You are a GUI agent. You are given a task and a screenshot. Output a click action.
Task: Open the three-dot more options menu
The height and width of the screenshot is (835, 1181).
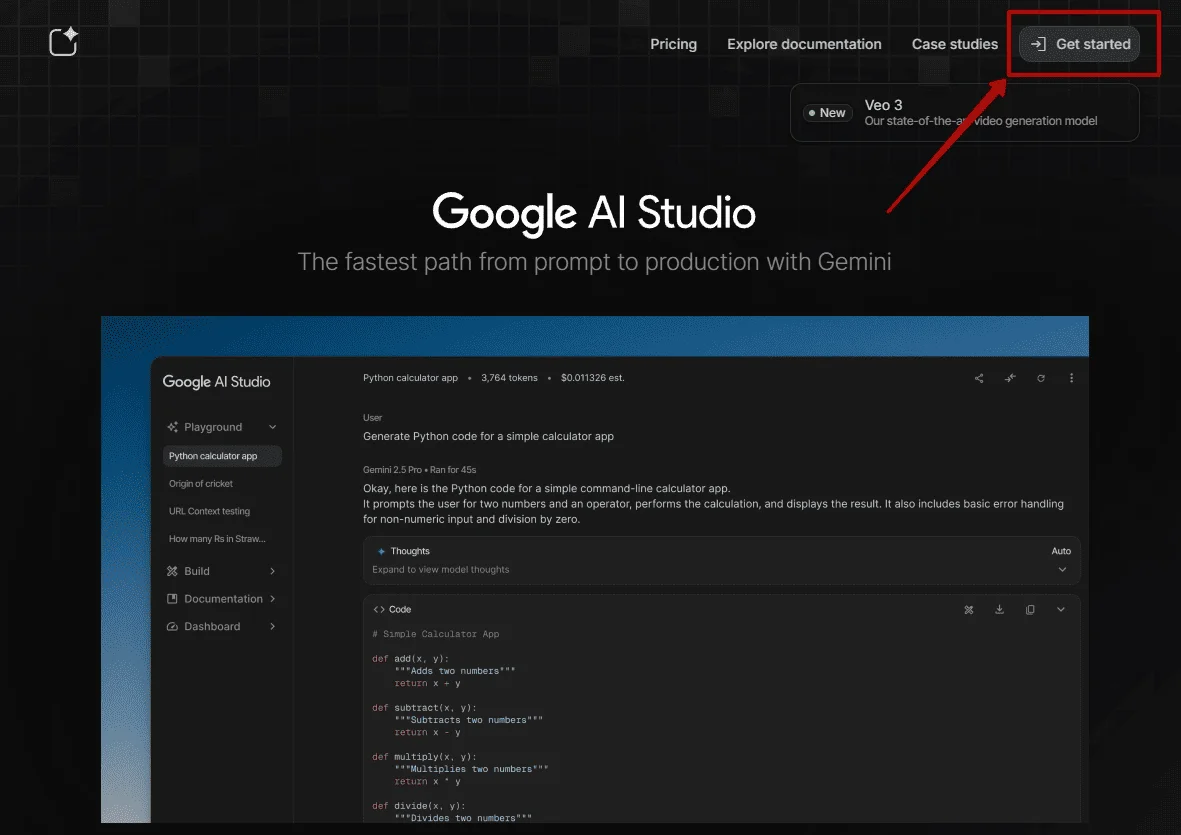pyautogui.click(x=1071, y=378)
